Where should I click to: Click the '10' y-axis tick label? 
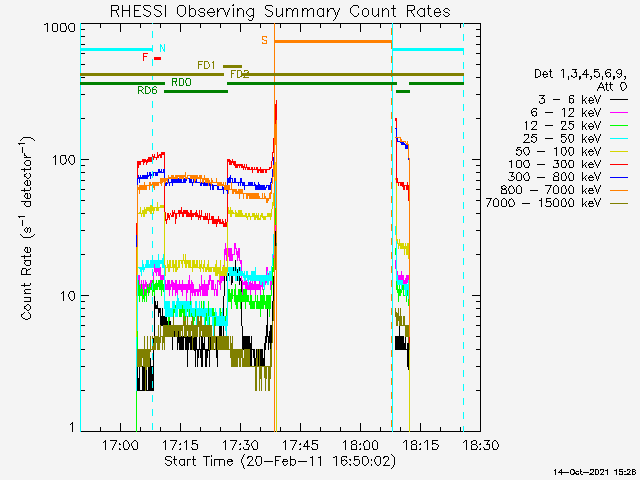pos(68,296)
